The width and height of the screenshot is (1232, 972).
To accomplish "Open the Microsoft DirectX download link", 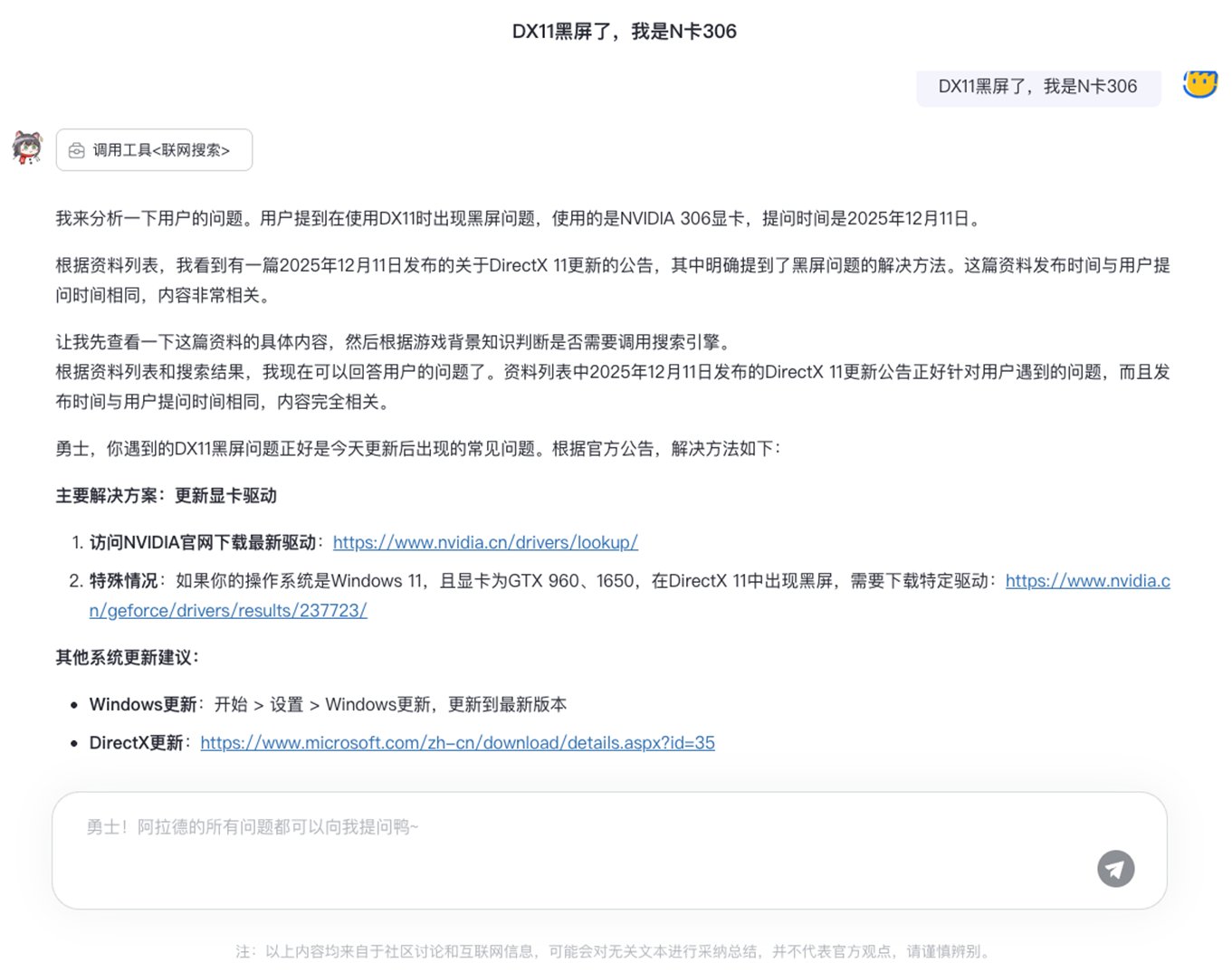I will click(x=457, y=743).
